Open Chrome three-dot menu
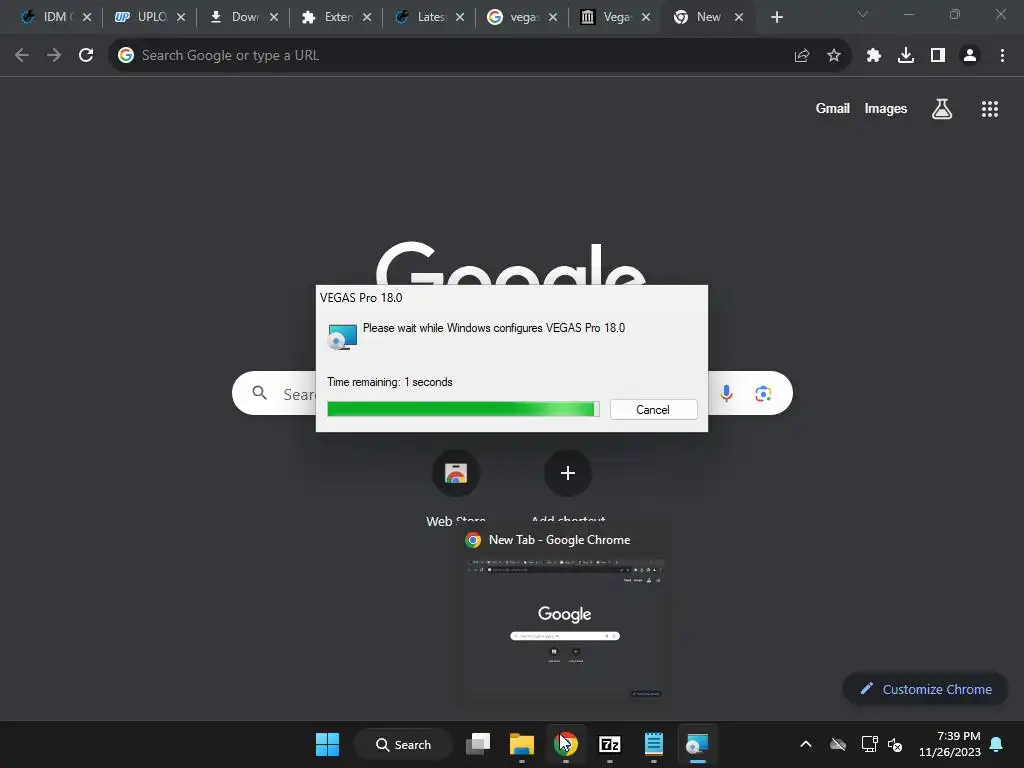 pos(1002,56)
